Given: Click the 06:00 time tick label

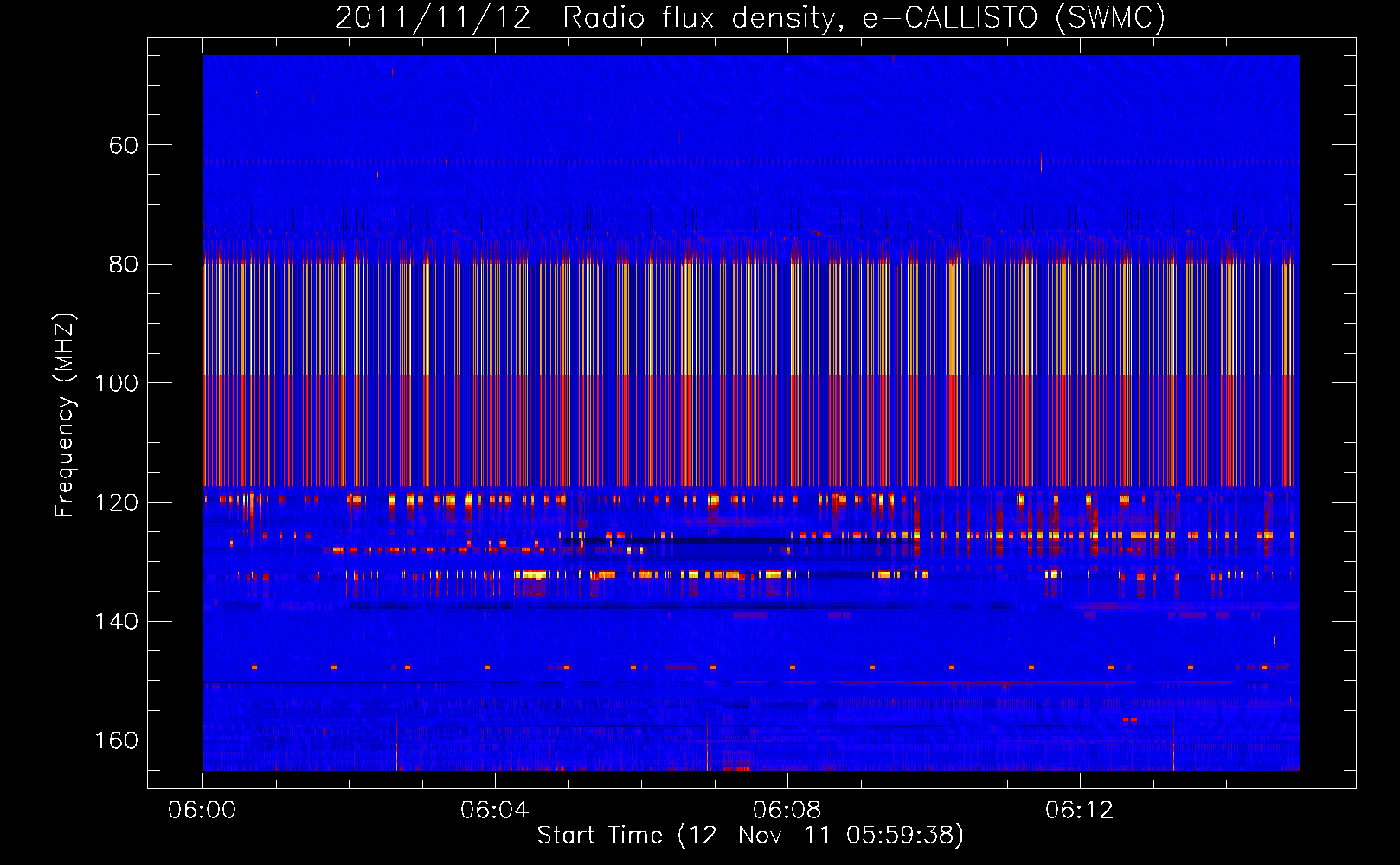Looking at the screenshot, I should click(202, 811).
